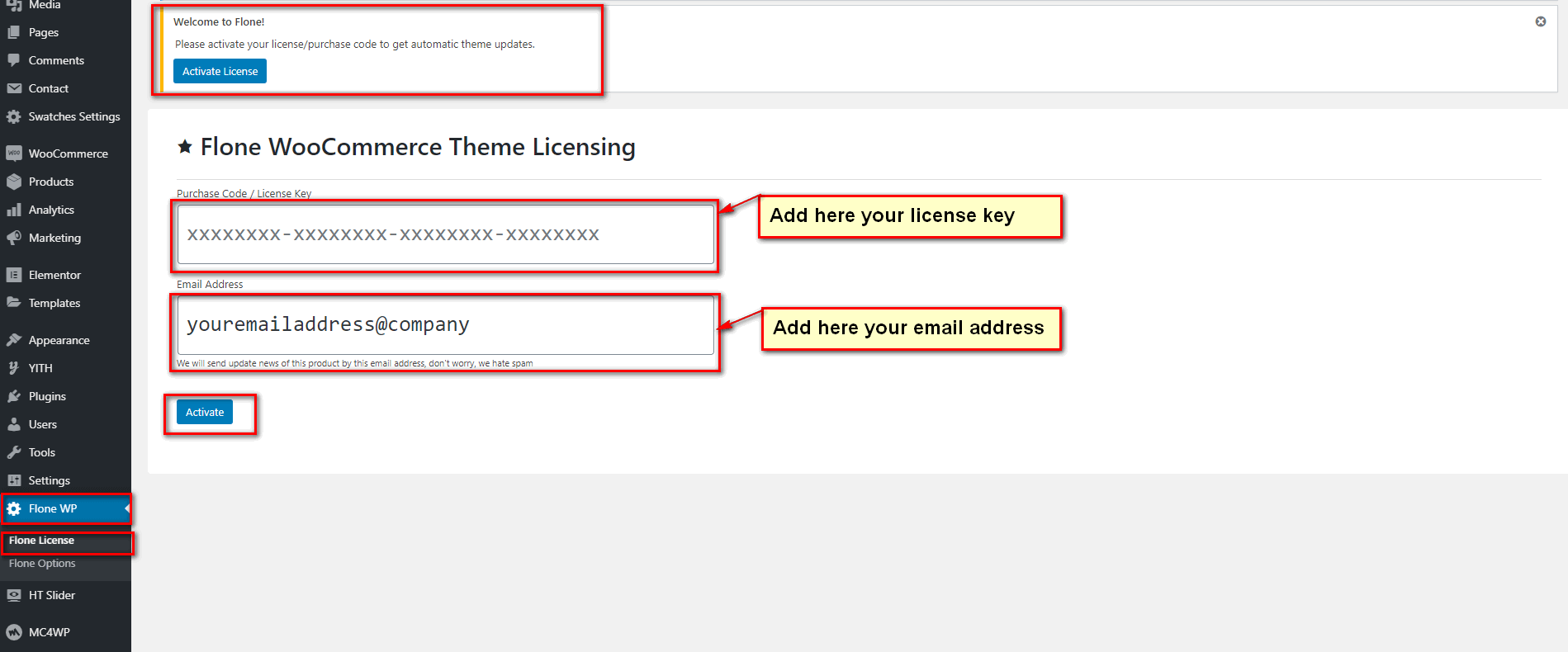Image resolution: width=1568 pixels, height=652 pixels.
Task: Click the Templates folder icon
Action: (14, 303)
